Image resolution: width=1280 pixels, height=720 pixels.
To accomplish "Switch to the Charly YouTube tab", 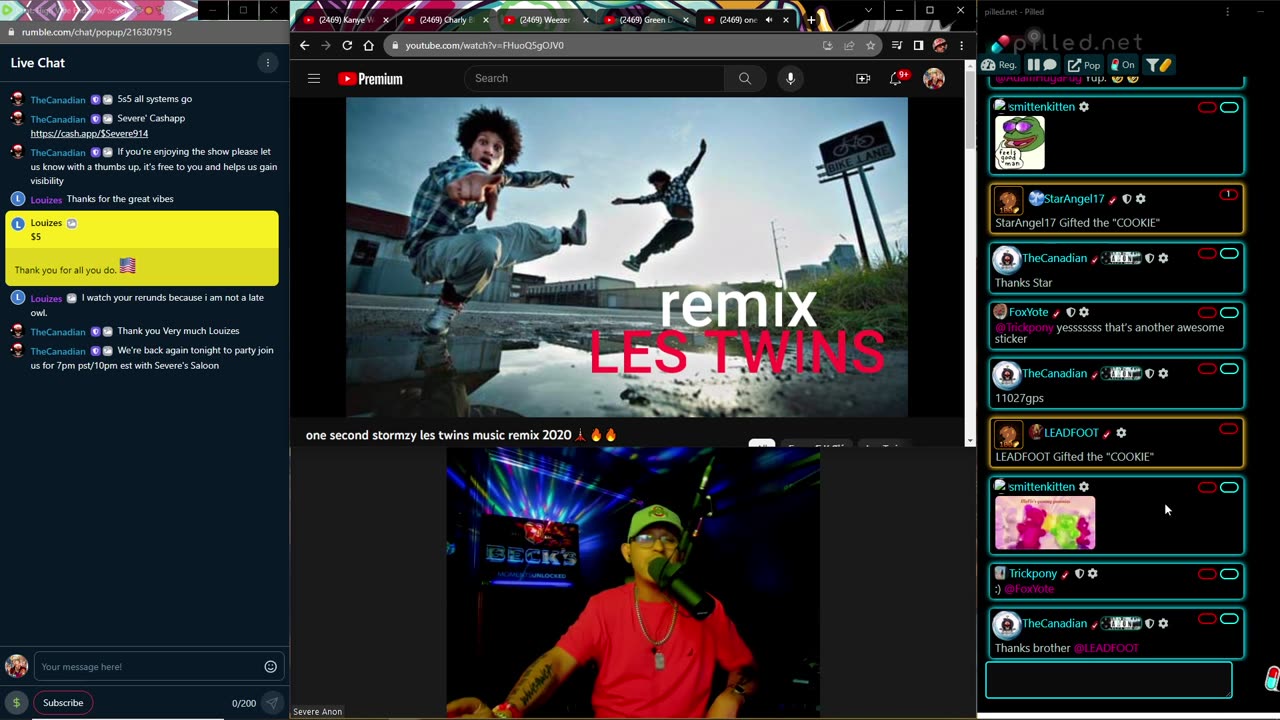I will [446, 20].
